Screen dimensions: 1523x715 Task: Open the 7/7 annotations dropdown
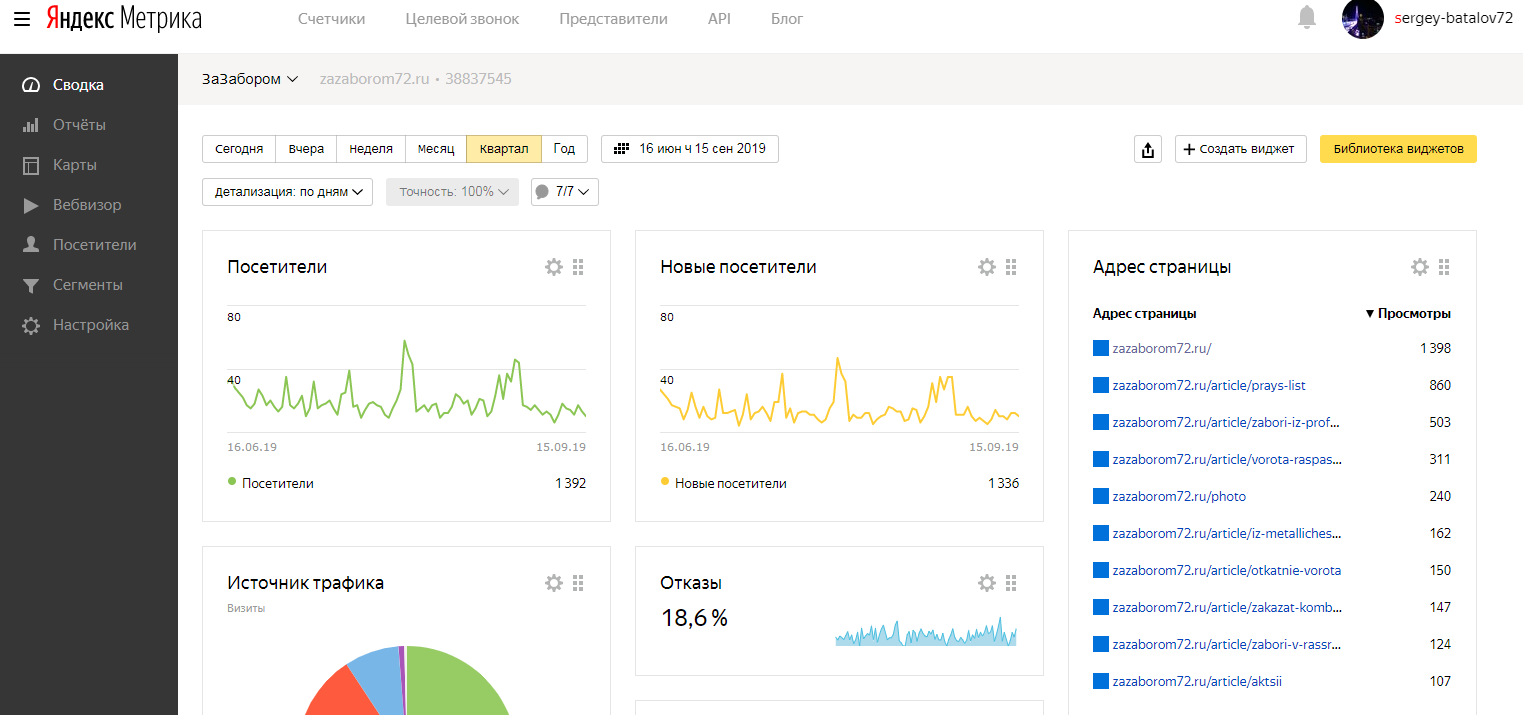[565, 192]
